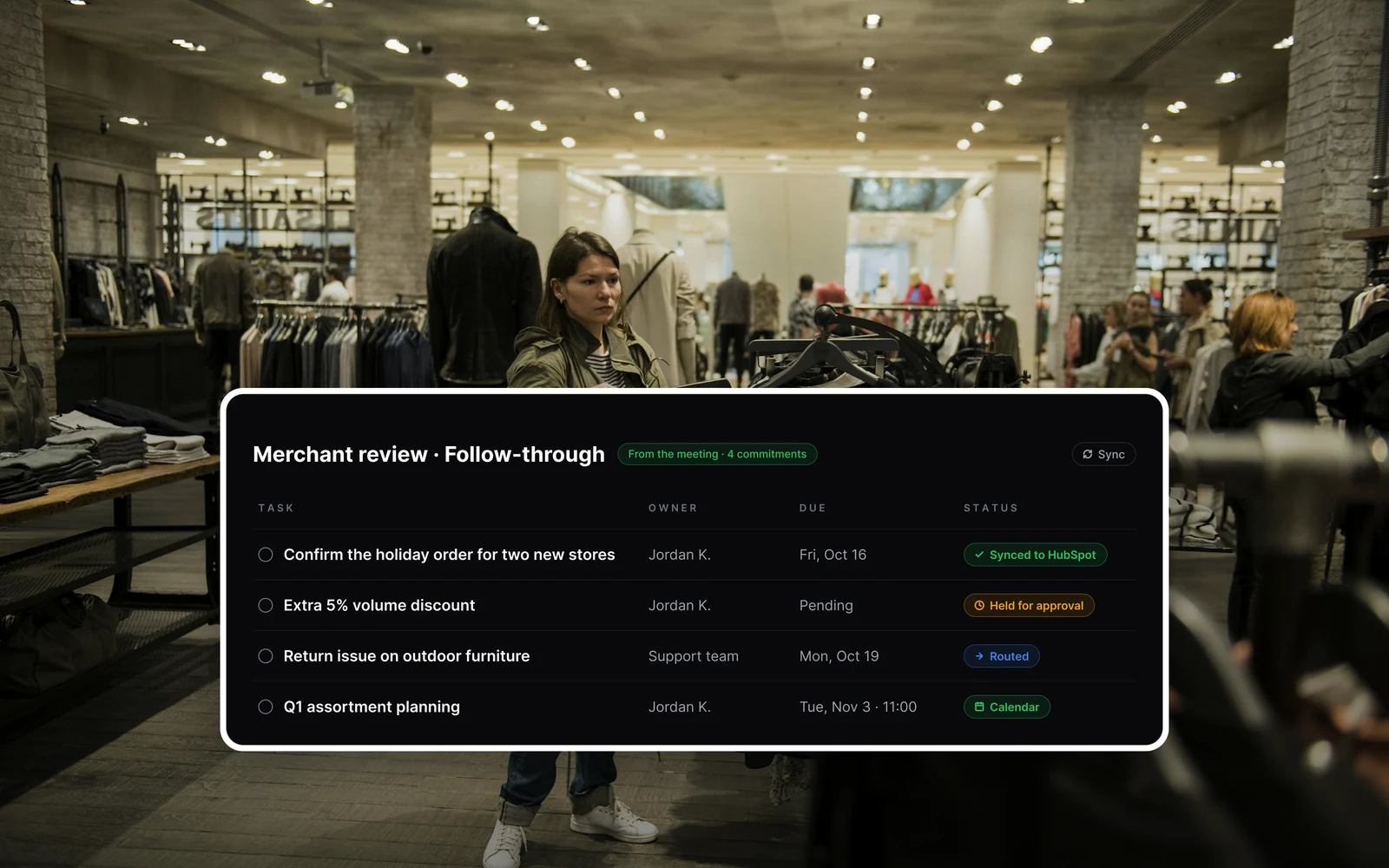
Task: Click the OWNER column header
Action: point(673,508)
